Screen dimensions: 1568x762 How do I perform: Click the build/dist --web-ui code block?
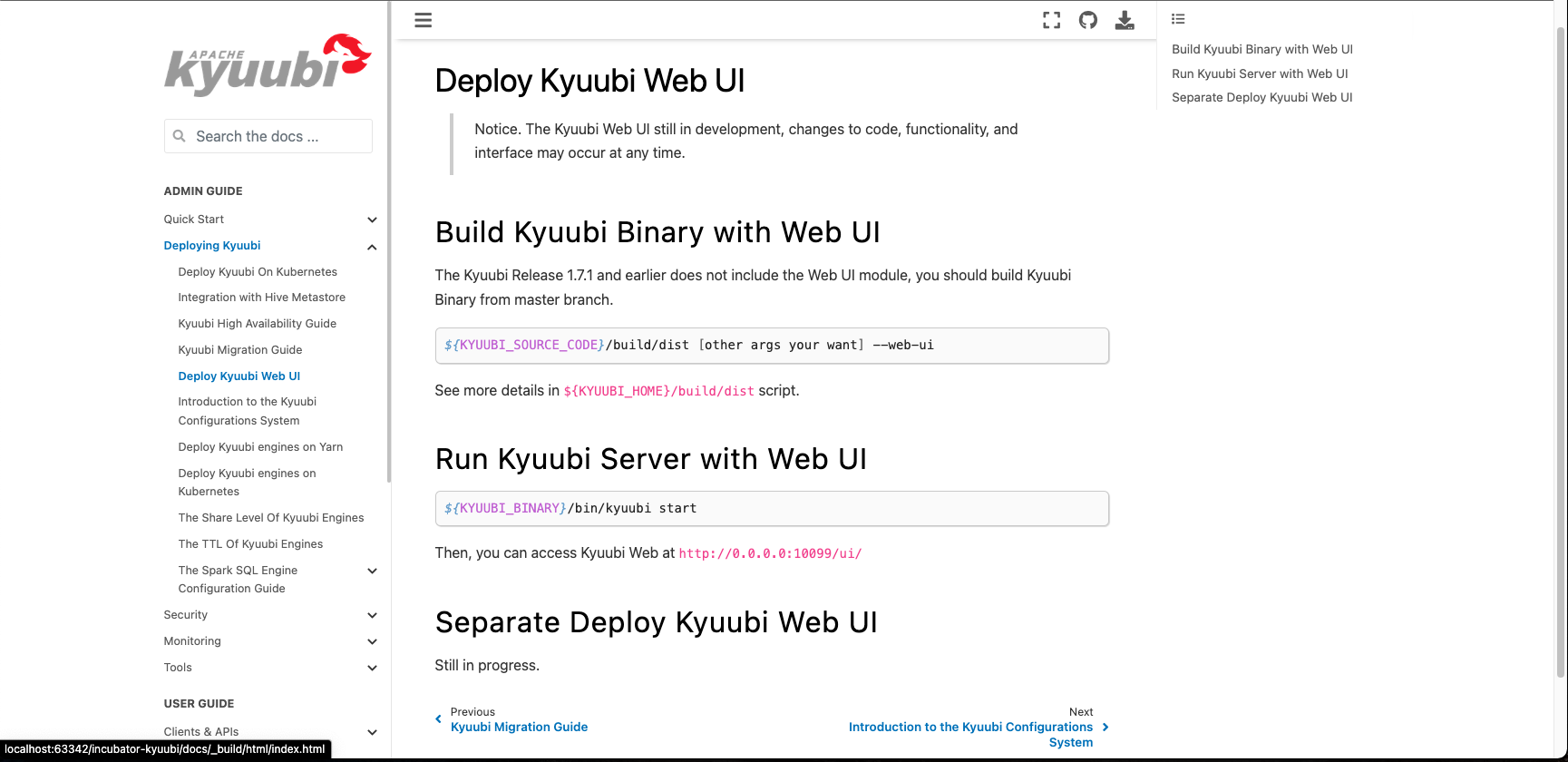pyautogui.click(x=772, y=346)
